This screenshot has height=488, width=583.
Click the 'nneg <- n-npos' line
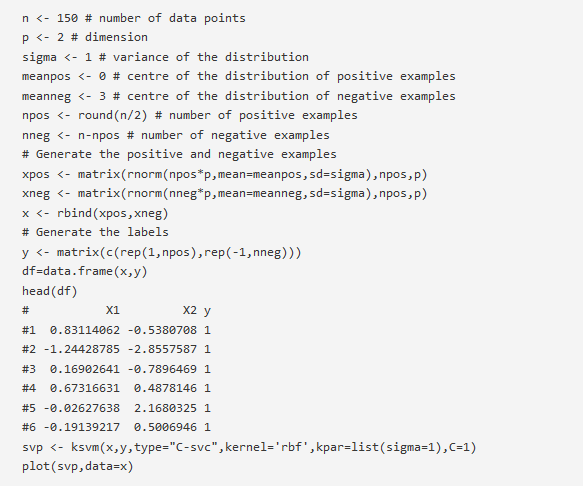coord(176,135)
